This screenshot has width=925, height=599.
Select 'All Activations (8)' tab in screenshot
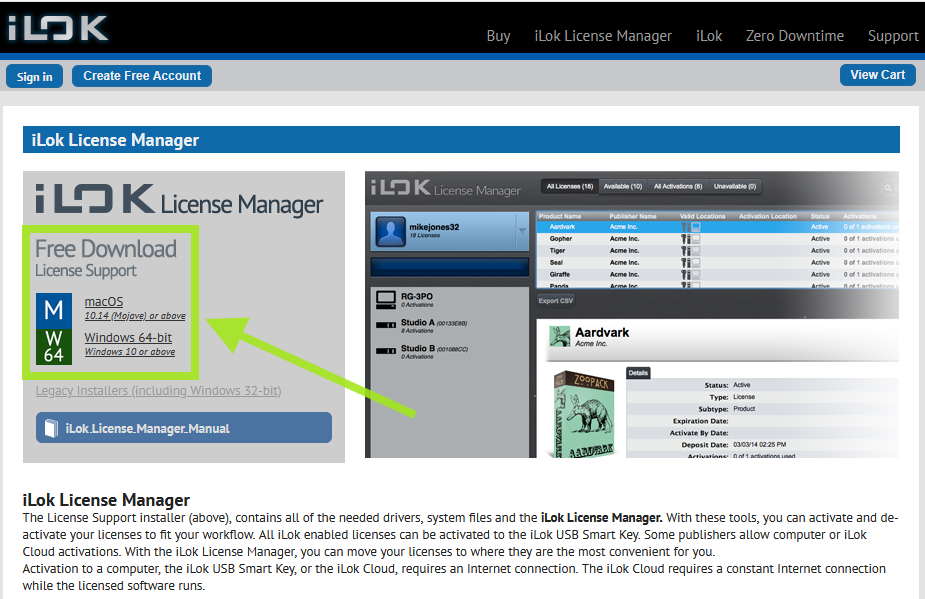(x=678, y=186)
